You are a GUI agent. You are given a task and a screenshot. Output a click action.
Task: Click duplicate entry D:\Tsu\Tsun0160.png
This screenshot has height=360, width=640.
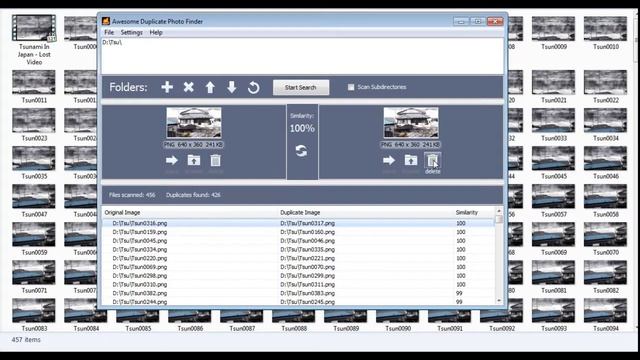click(307, 232)
